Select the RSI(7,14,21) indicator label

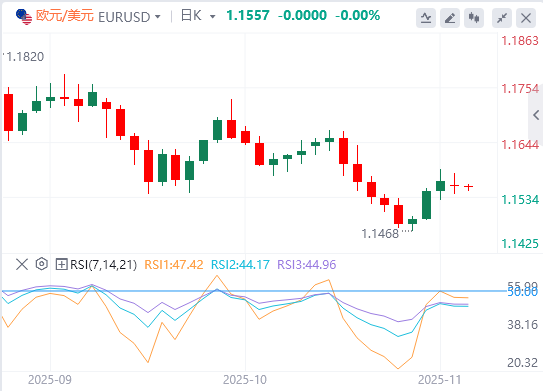point(103,265)
